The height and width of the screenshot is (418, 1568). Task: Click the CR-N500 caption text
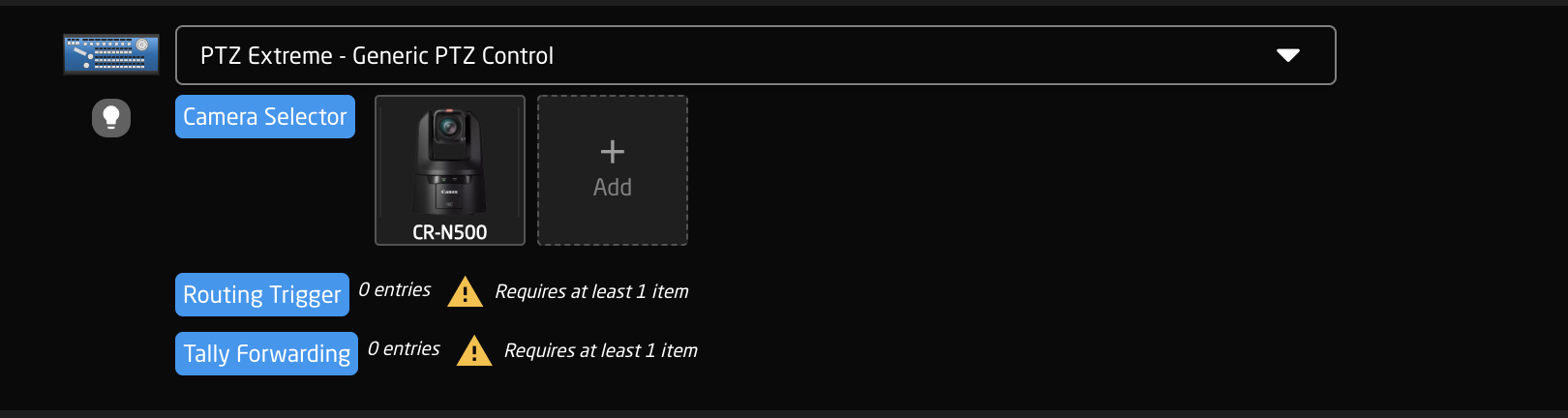click(x=450, y=232)
